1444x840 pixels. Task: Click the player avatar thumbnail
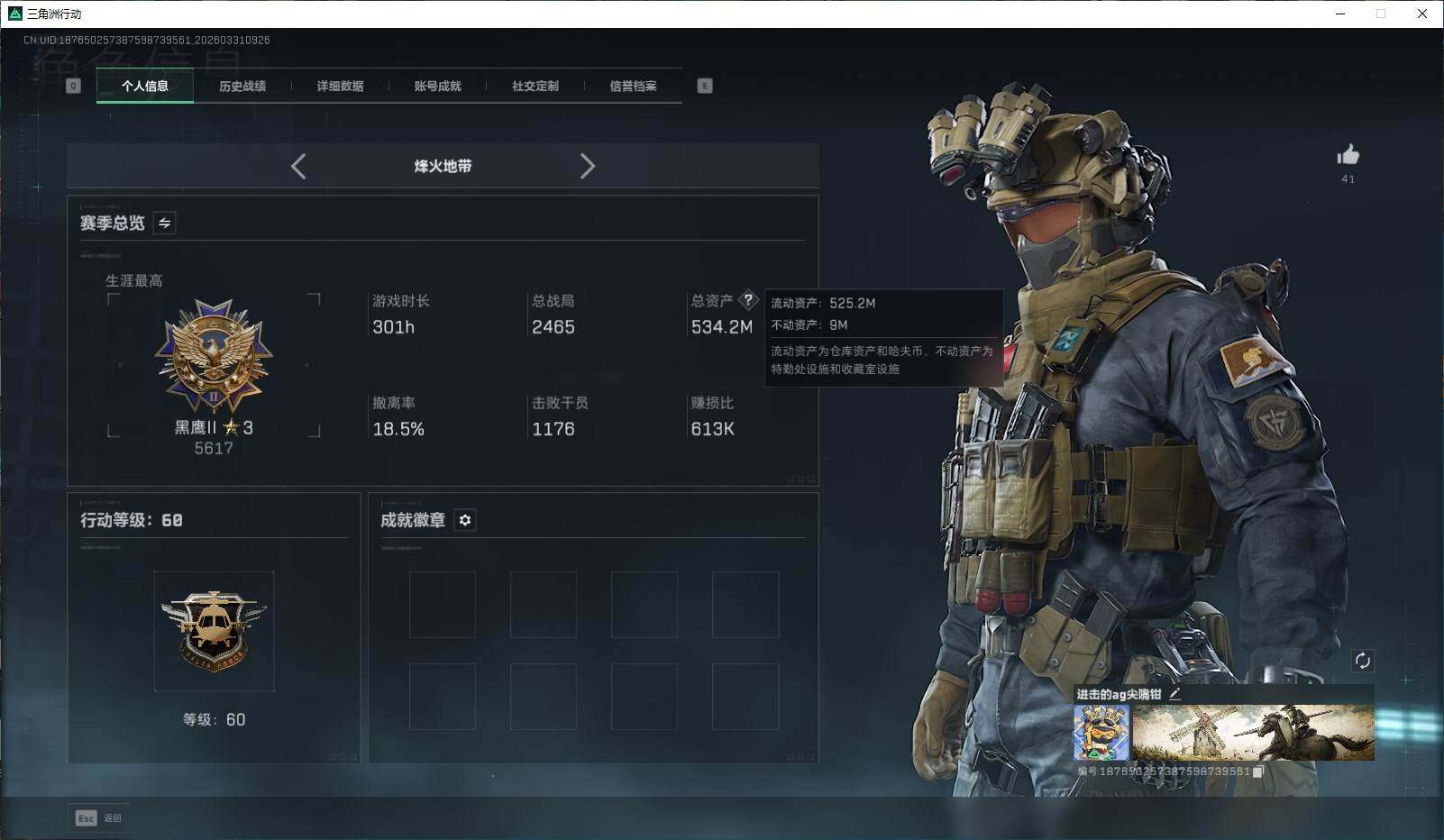[1101, 732]
